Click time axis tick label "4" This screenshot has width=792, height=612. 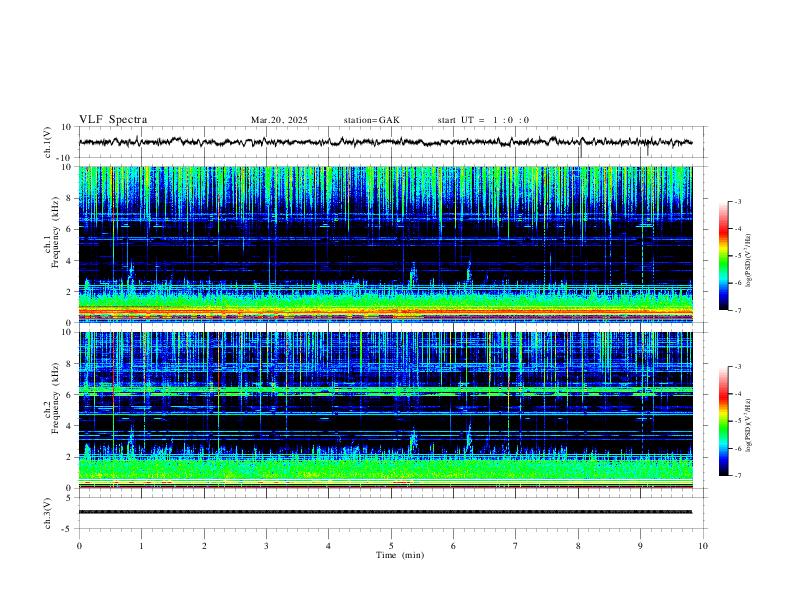coord(329,546)
